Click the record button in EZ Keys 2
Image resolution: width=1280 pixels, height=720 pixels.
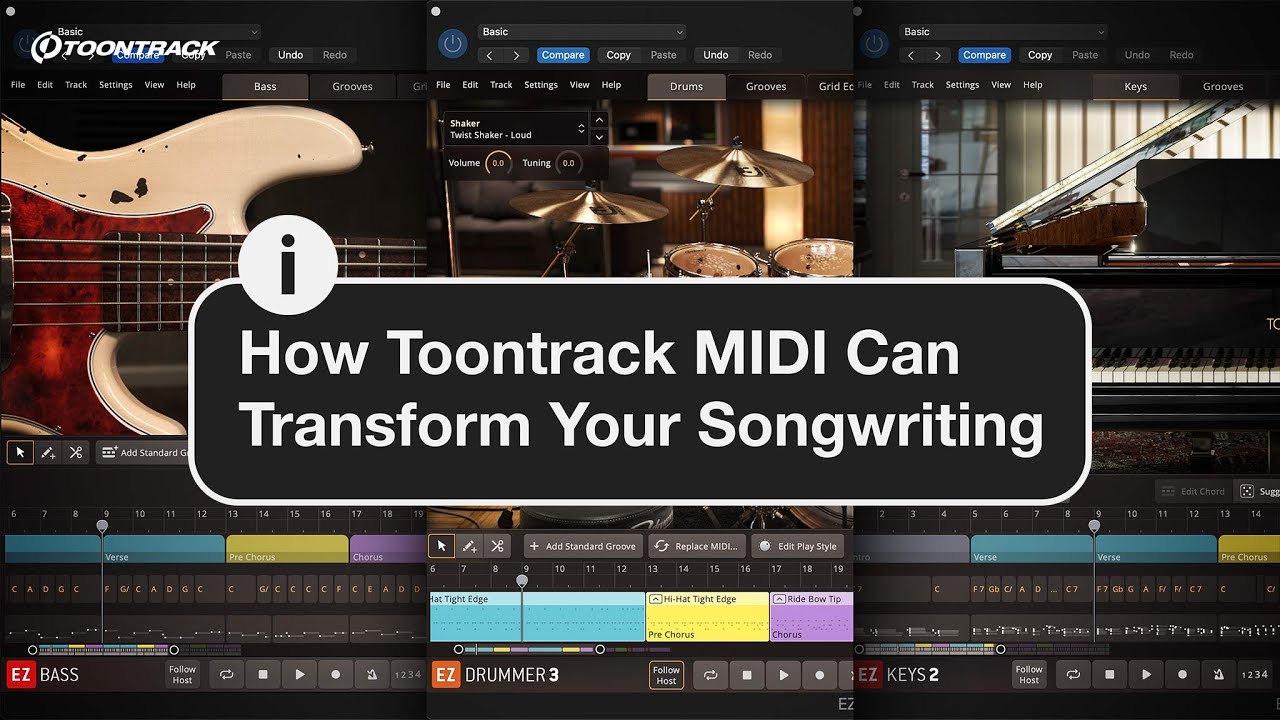1182,675
